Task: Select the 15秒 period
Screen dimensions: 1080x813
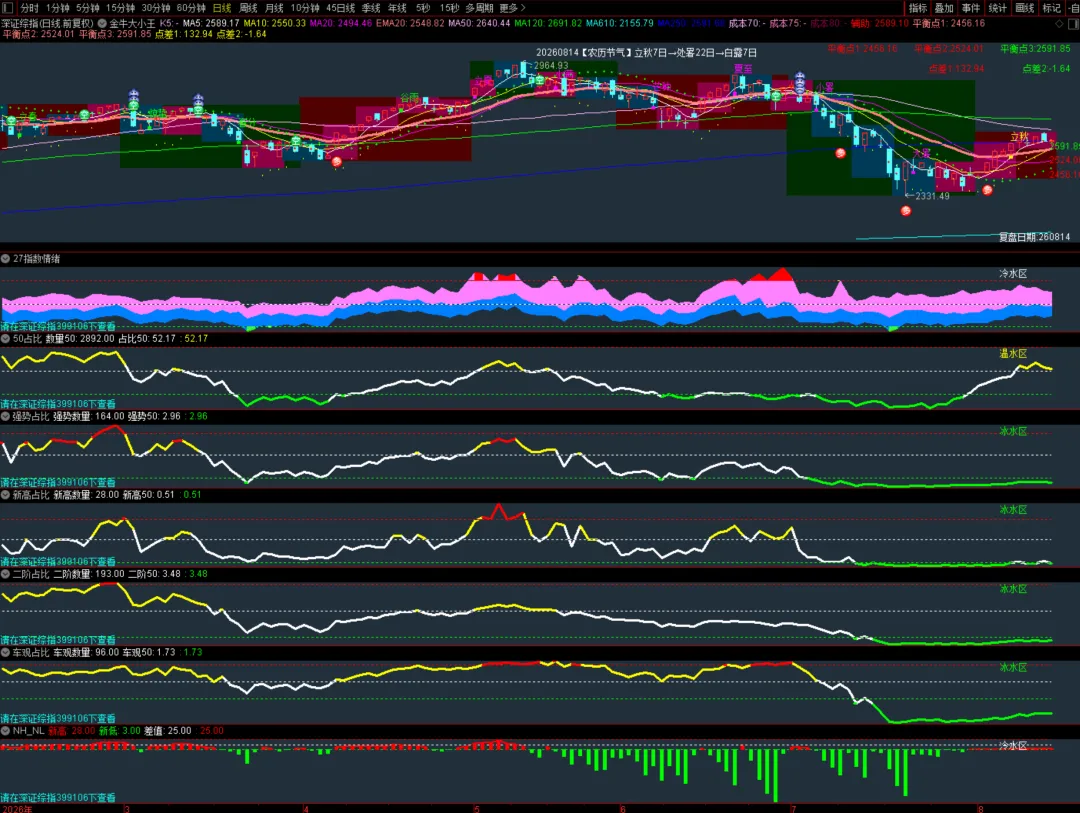Action: (x=449, y=8)
